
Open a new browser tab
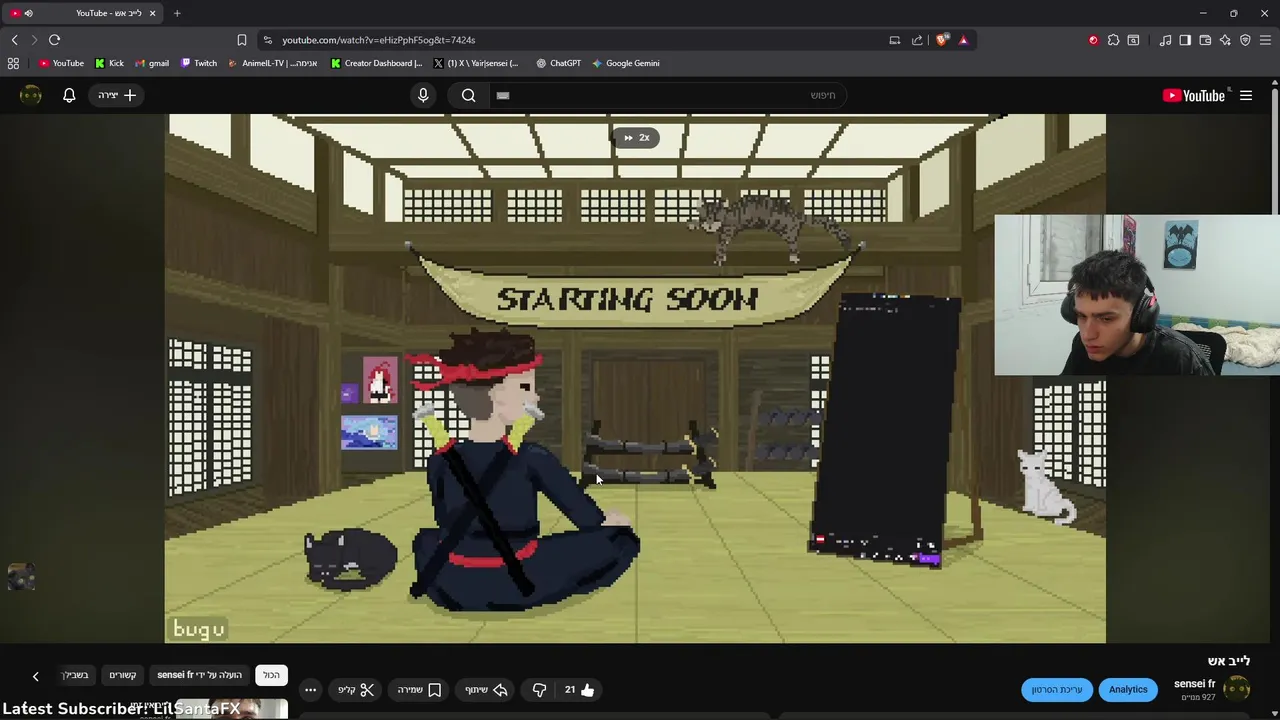pyautogui.click(x=177, y=13)
